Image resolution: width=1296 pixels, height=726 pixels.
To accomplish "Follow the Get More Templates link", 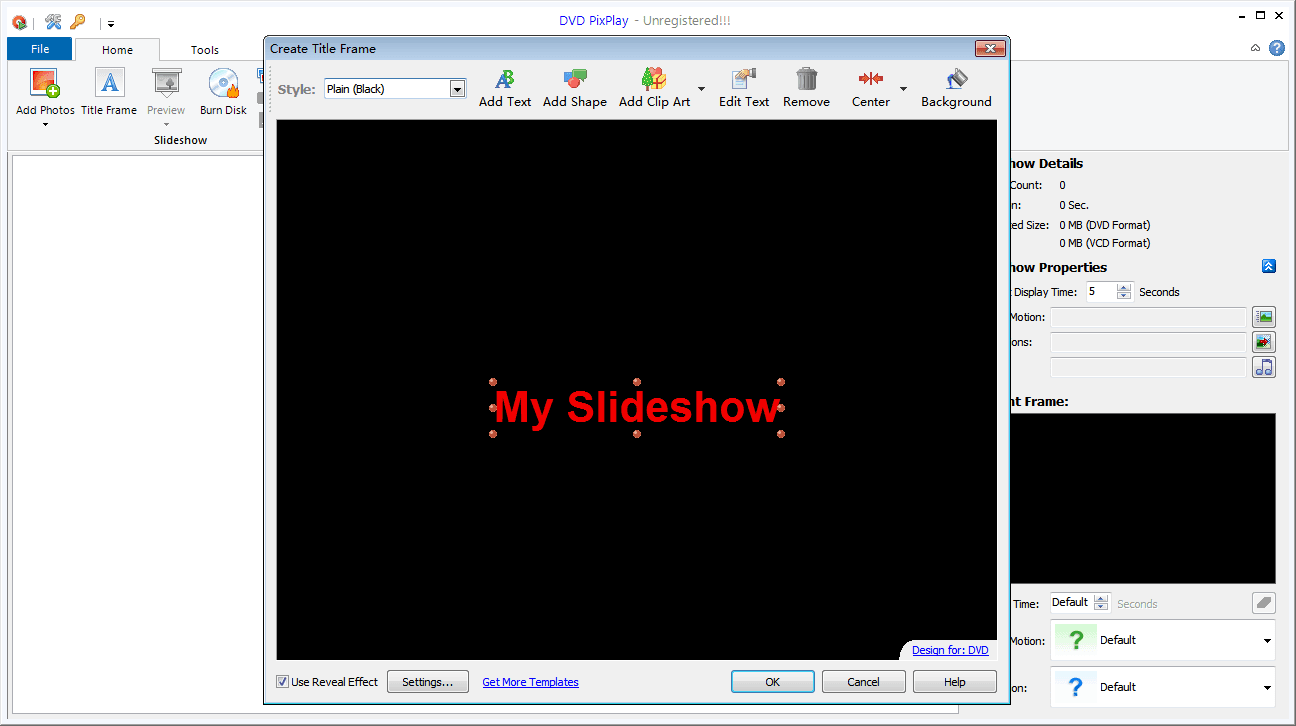I will pos(530,681).
